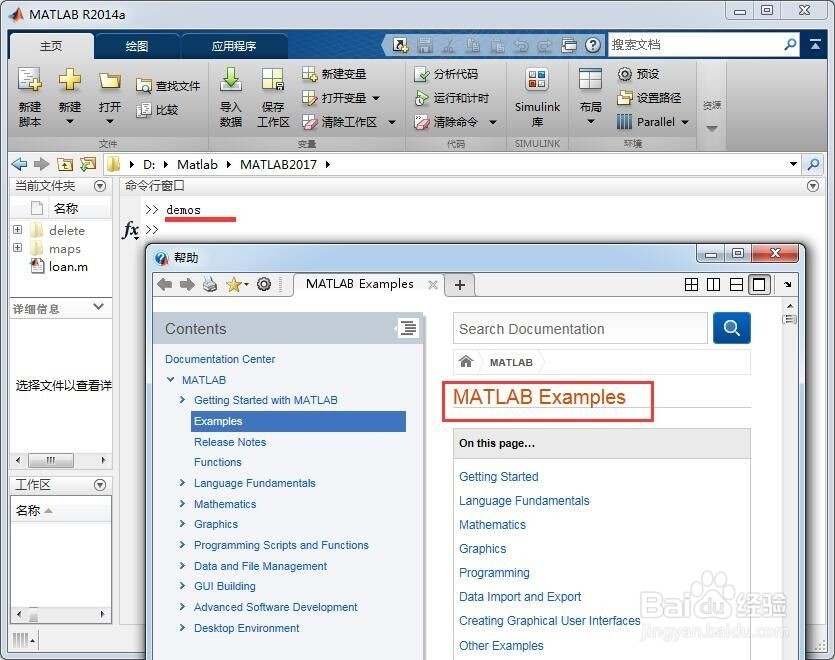Collapse the Details (详细信息) panel chevron
The image size is (835, 660).
[x=99, y=306]
